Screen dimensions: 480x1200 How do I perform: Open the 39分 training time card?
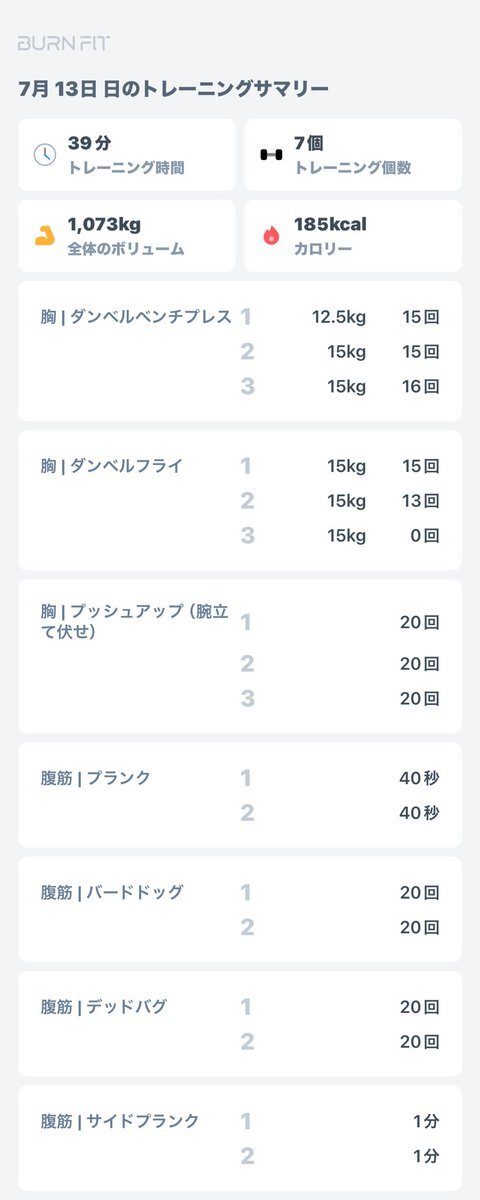pyautogui.click(x=126, y=155)
